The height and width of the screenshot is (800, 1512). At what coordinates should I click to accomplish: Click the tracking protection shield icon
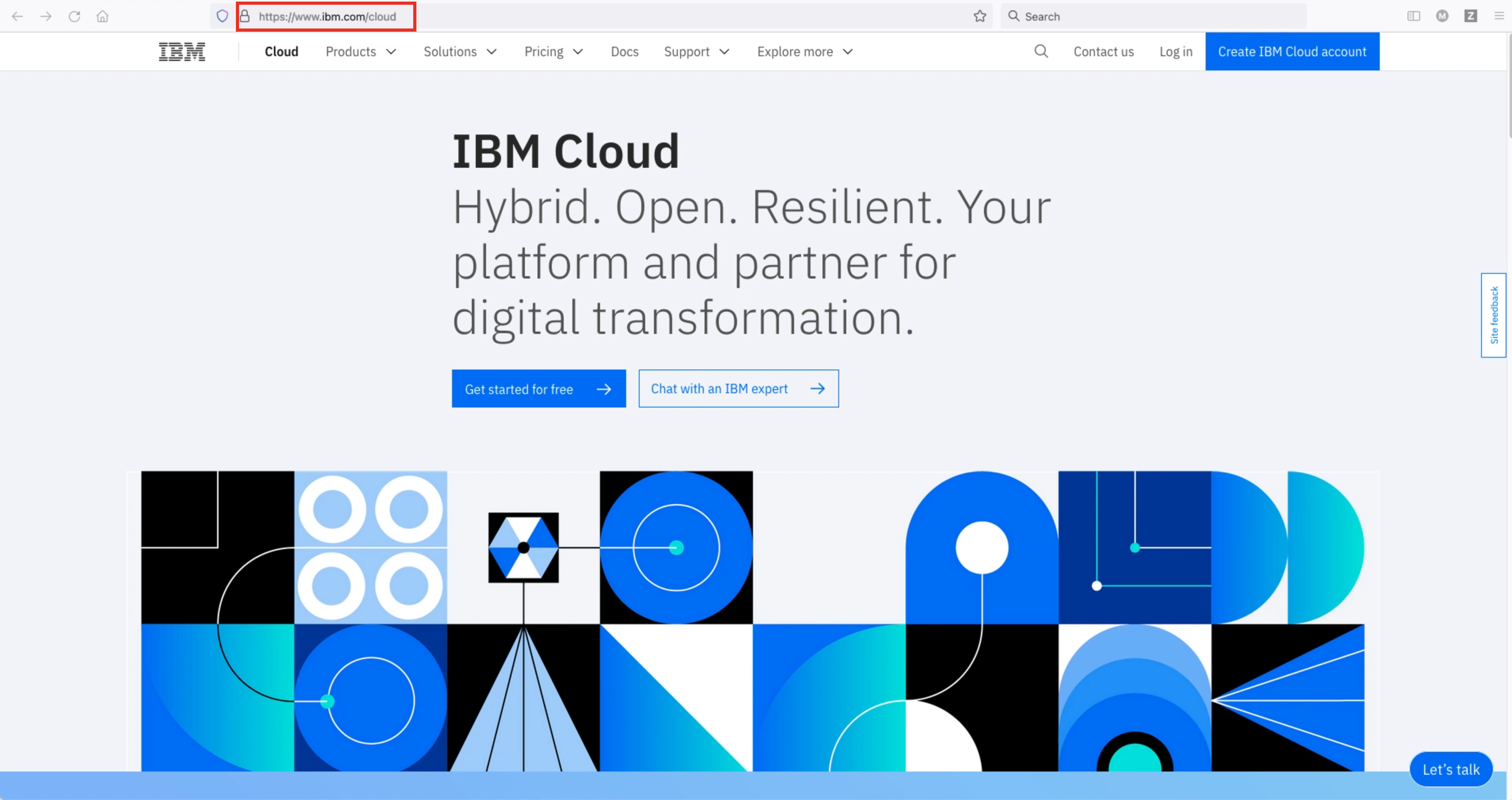222,17
